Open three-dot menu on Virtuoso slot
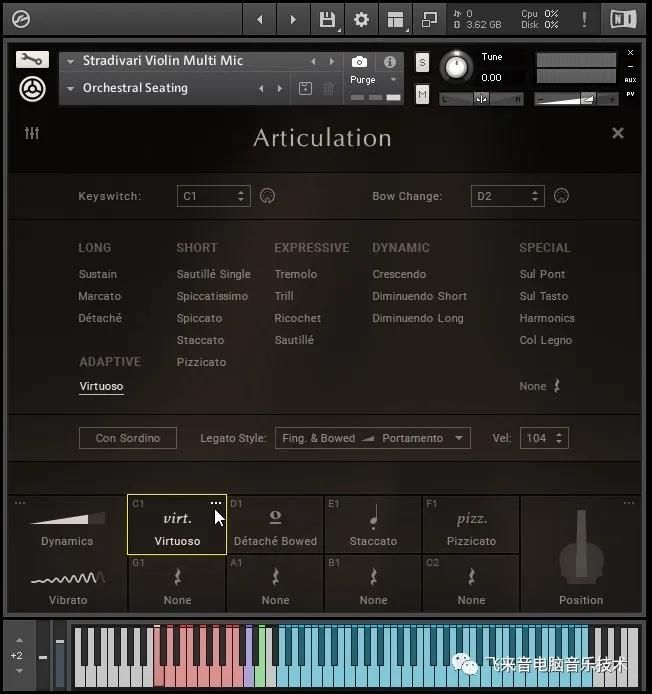 [216, 503]
